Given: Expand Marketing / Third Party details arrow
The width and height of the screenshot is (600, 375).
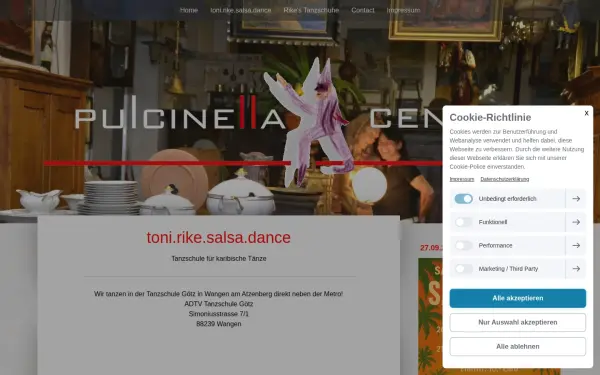Looking at the screenshot, I should pos(576,269).
